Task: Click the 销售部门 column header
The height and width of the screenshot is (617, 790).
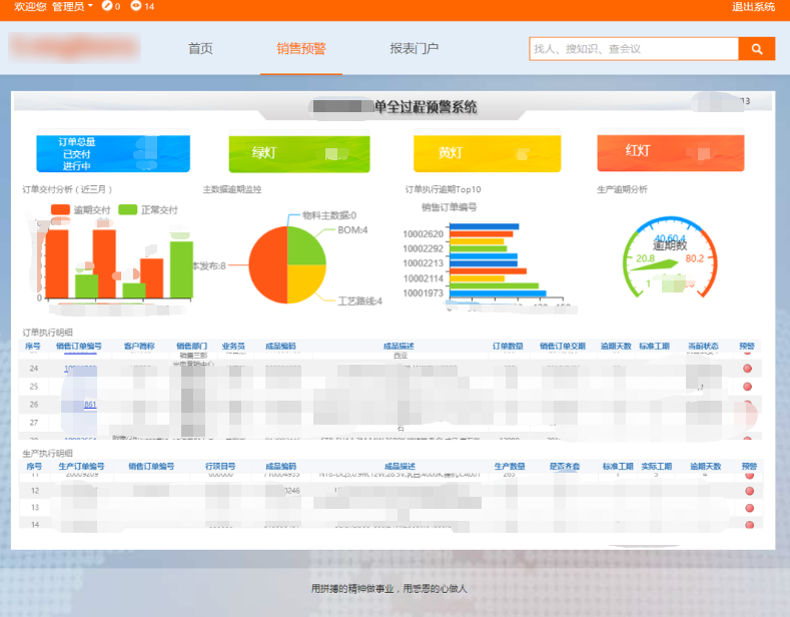Action: pos(191,346)
